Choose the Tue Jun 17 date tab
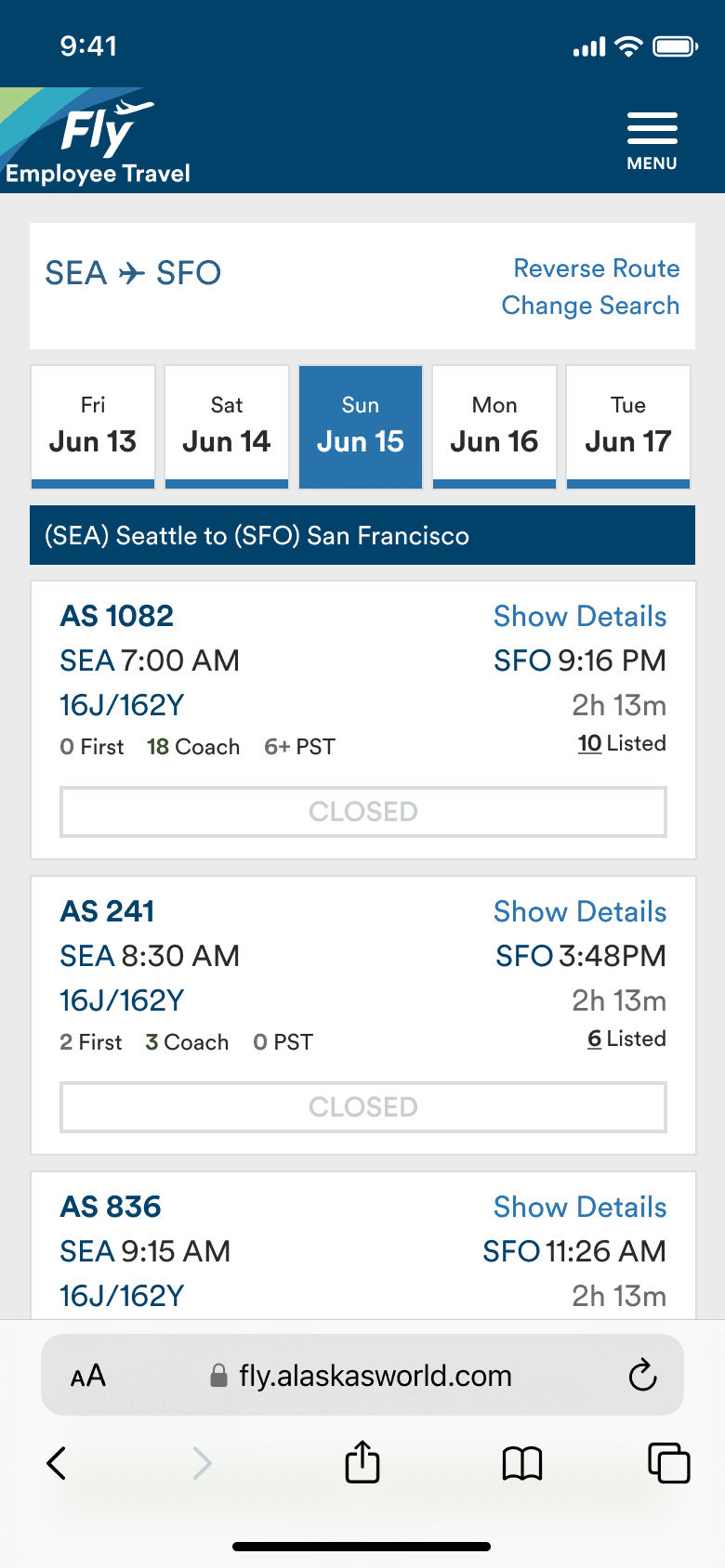725x1568 pixels. click(628, 426)
